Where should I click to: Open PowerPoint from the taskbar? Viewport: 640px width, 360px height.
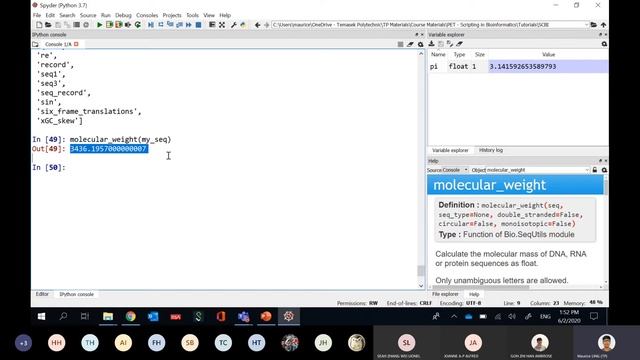[266, 316]
